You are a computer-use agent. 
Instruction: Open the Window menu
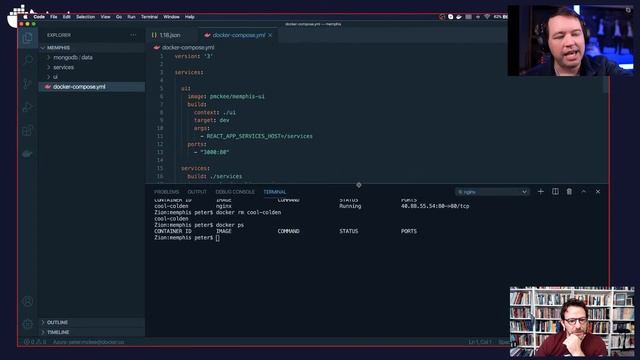click(x=171, y=17)
